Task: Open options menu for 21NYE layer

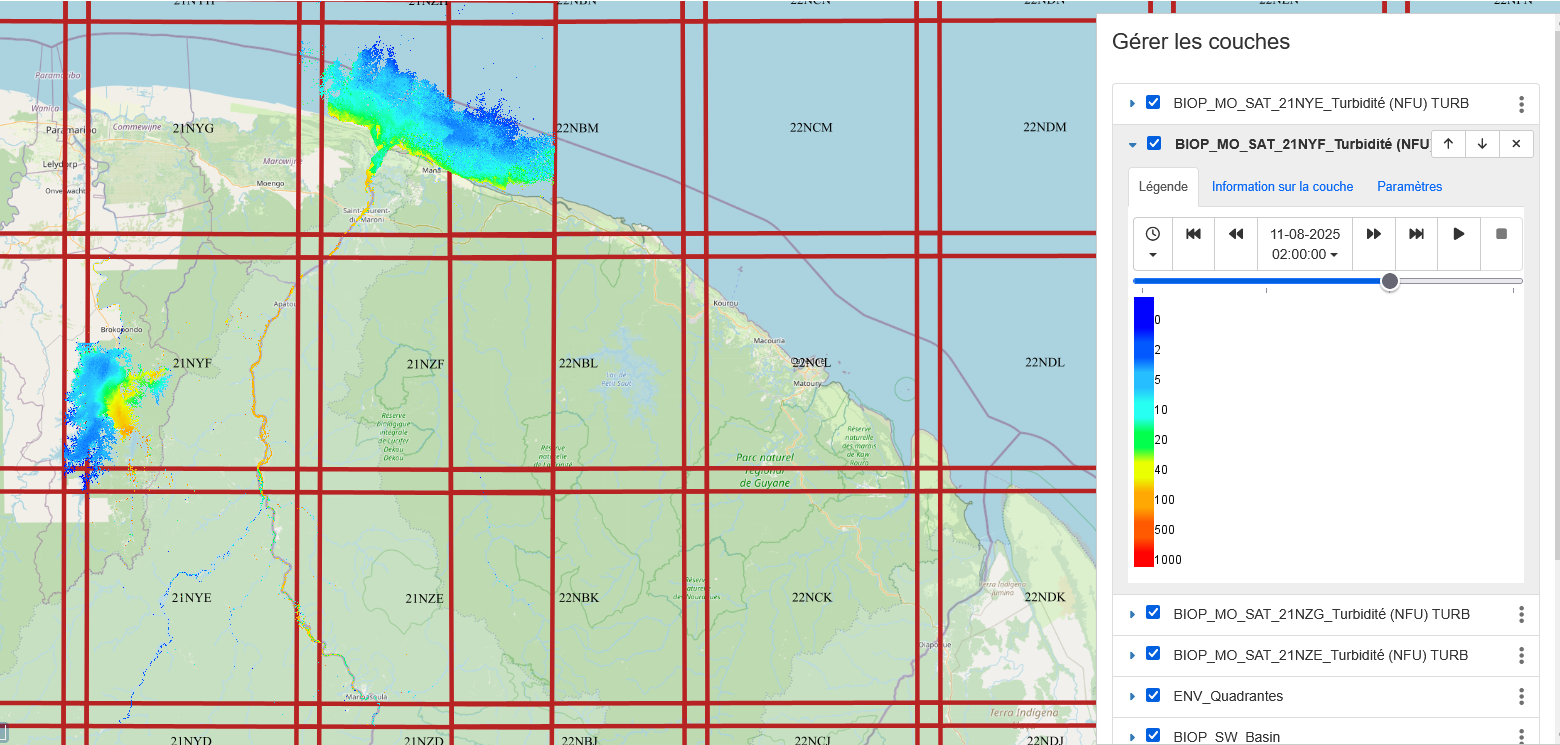Action: 1521,104
